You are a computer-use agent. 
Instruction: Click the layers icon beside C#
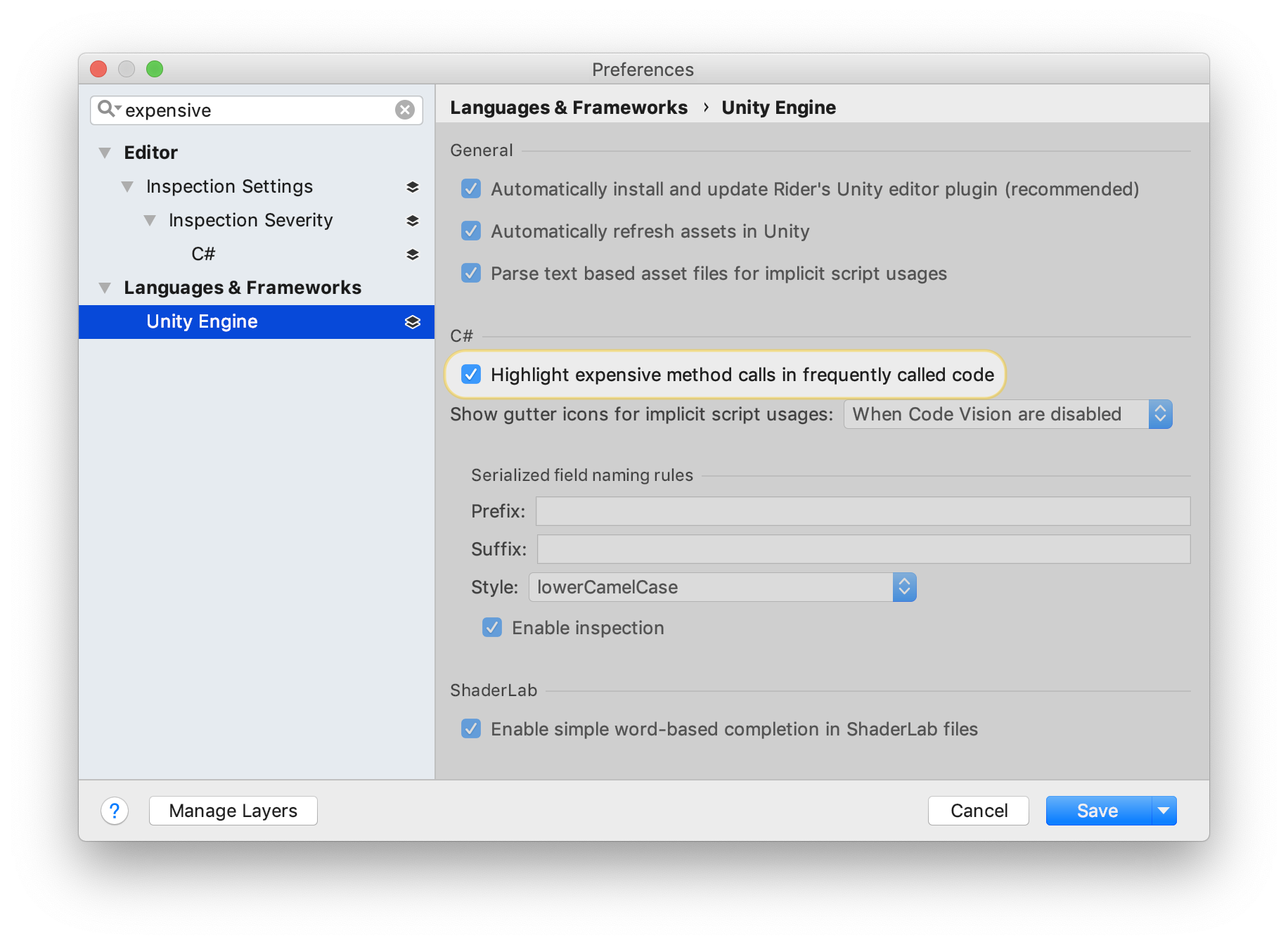tap(413, 254)
